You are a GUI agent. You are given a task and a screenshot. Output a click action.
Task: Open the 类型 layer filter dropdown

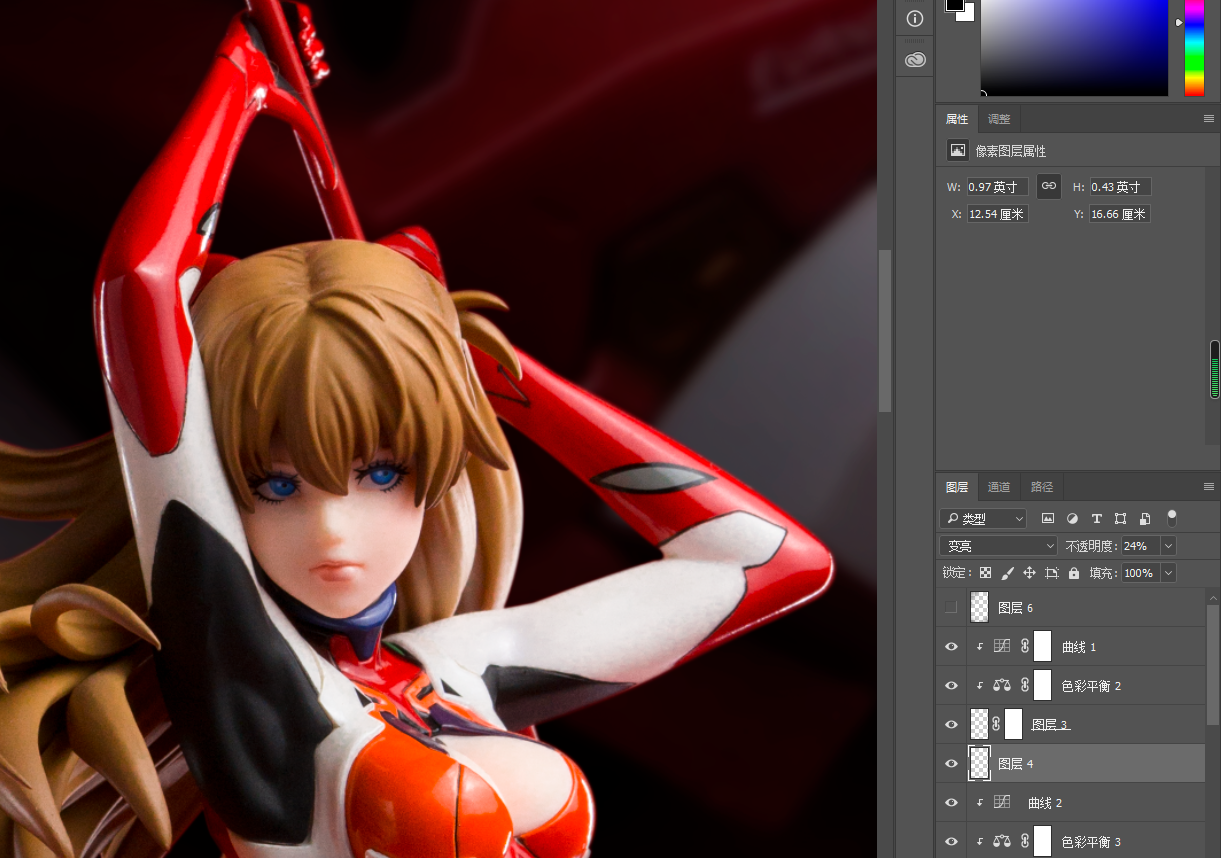tap(983, 519)
